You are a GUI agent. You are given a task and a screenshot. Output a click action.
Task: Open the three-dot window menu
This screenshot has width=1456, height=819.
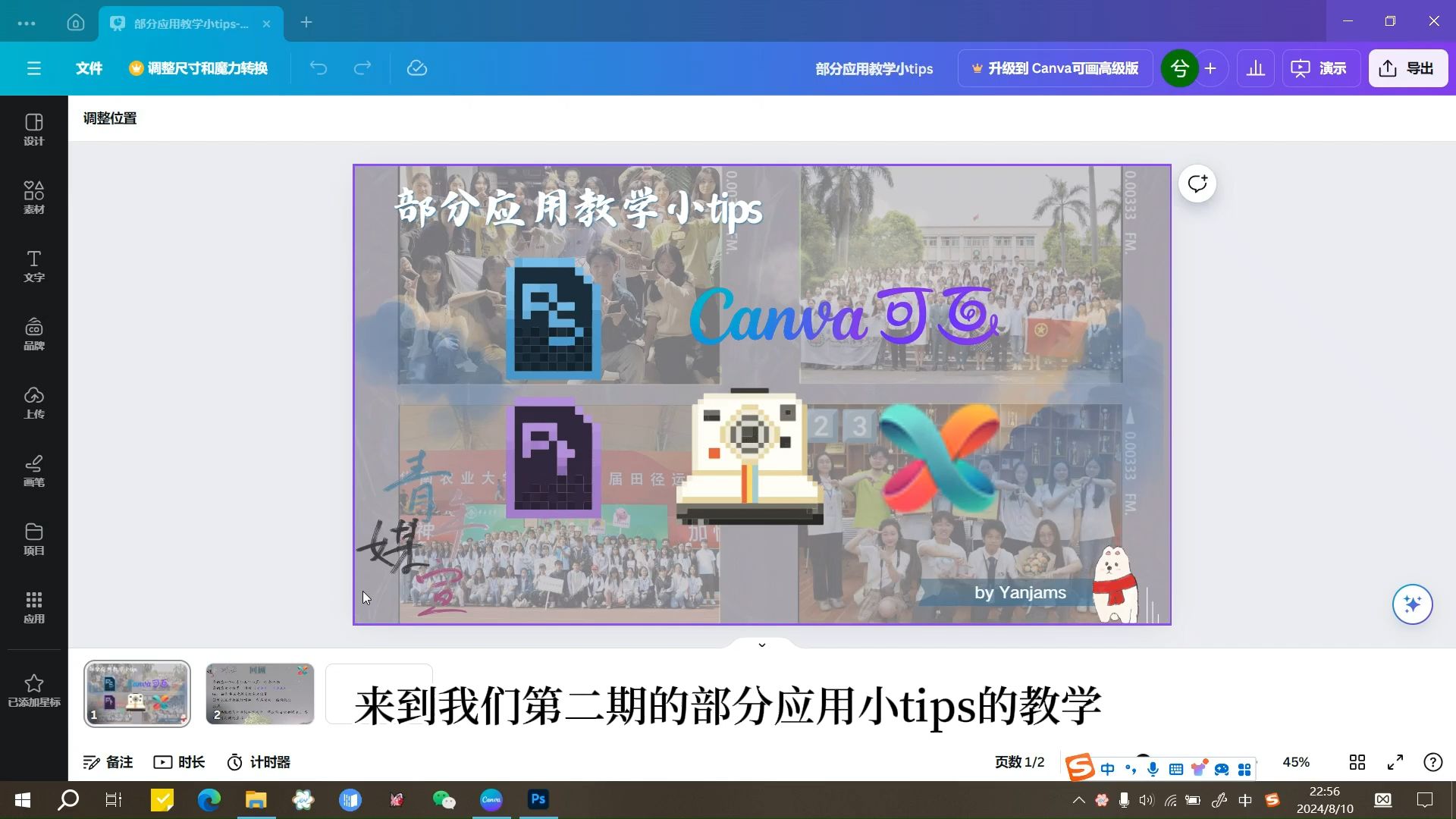click(x=27, y=24)
